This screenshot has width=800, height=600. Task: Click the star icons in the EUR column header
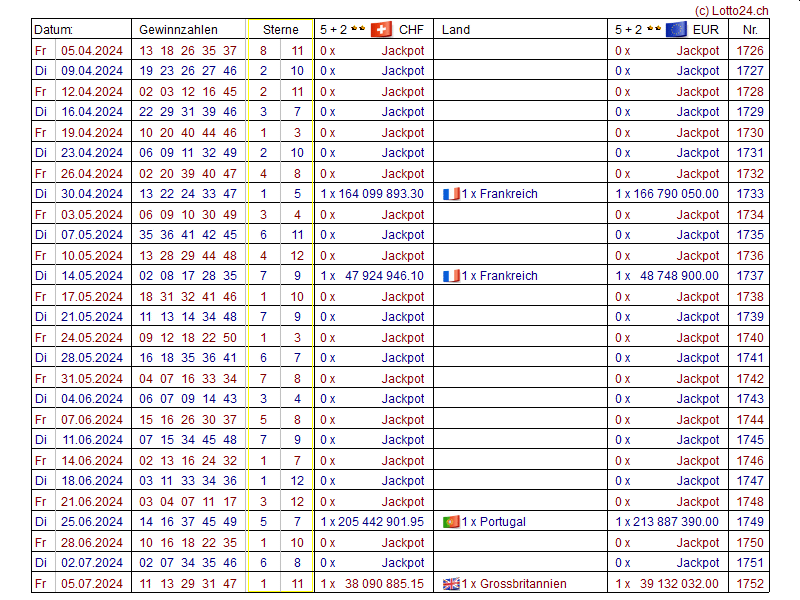point(653,29)
